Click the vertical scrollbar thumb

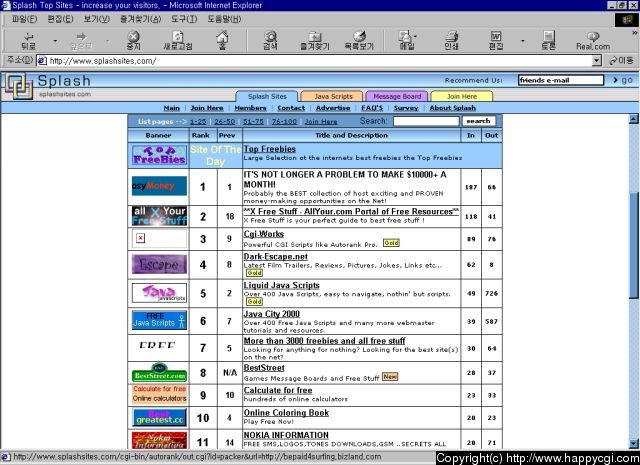(633, 245)
